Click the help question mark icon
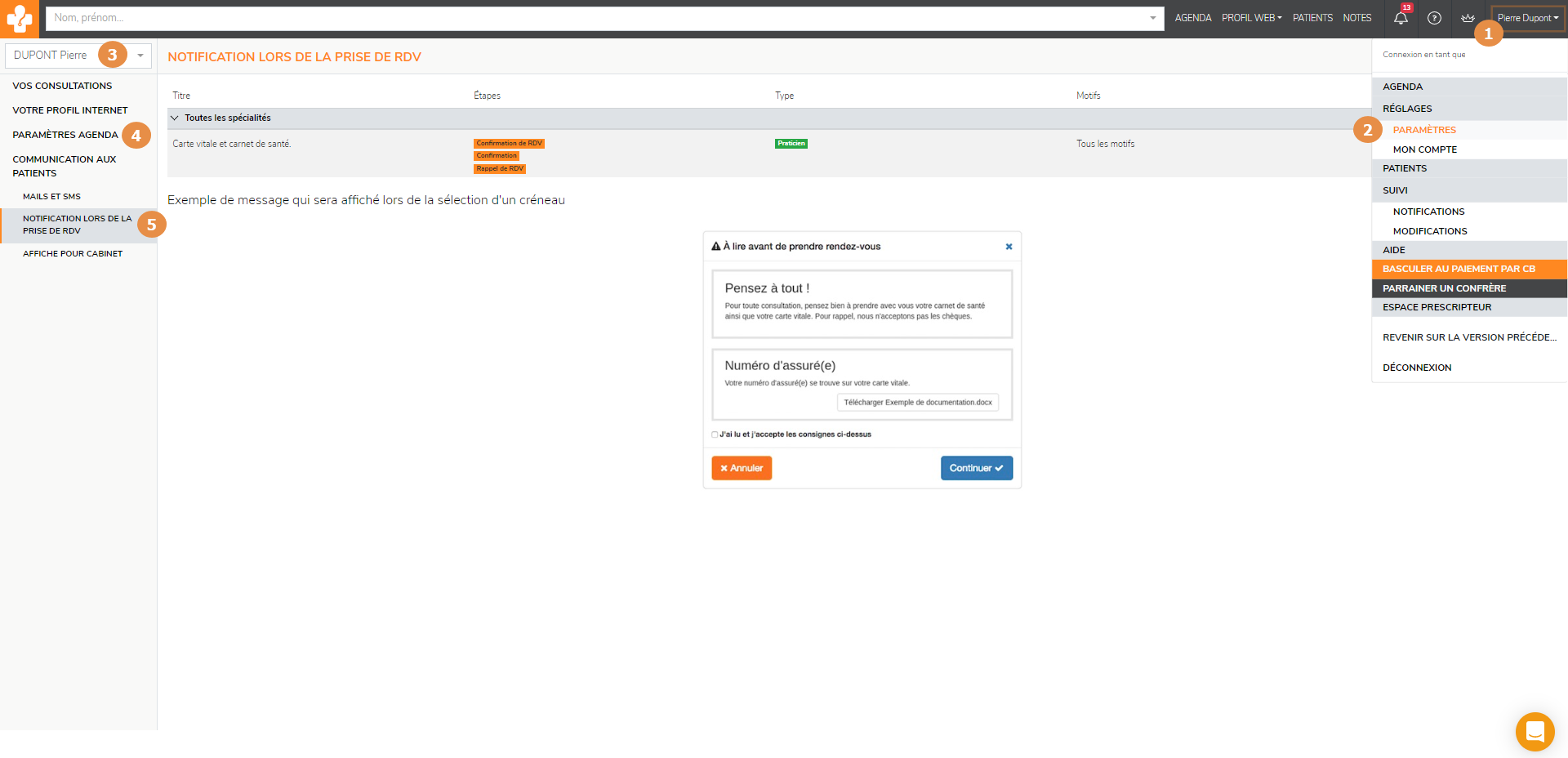 point(1434,18)
